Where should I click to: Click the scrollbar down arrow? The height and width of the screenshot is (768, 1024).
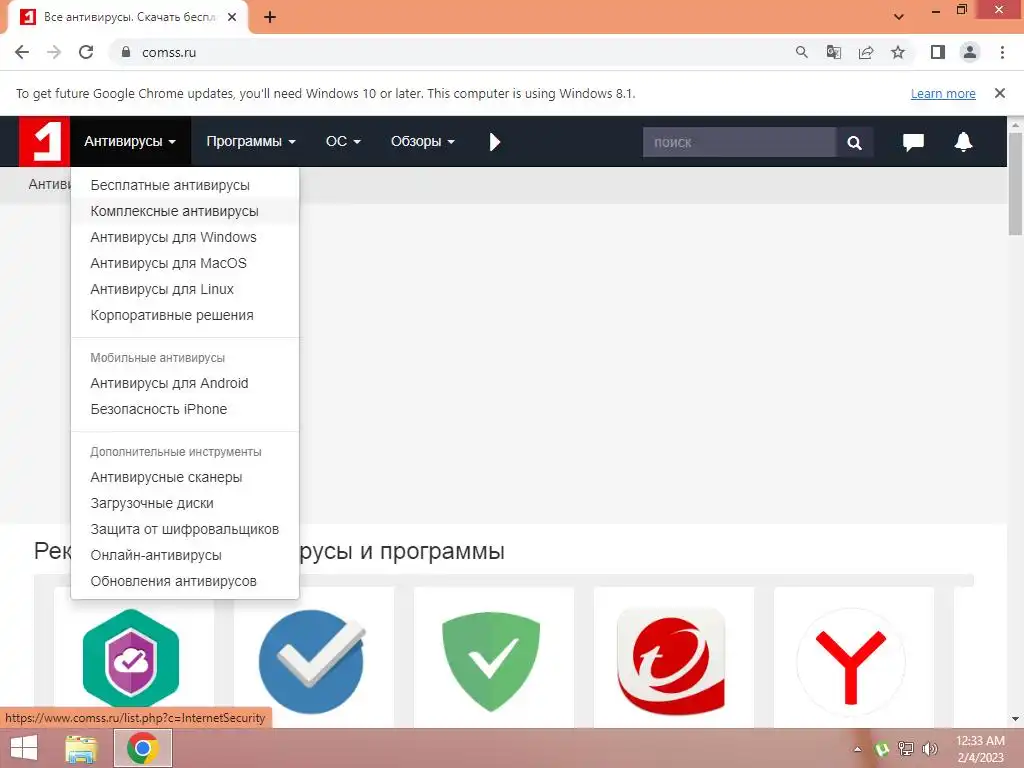(x=1016, y=720)
